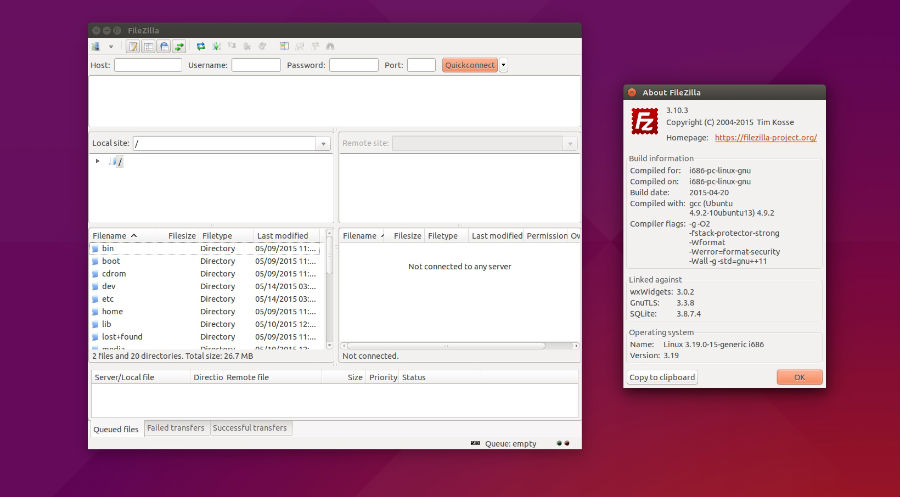Toggle the remote directory tree display

[x=164, y=46]
